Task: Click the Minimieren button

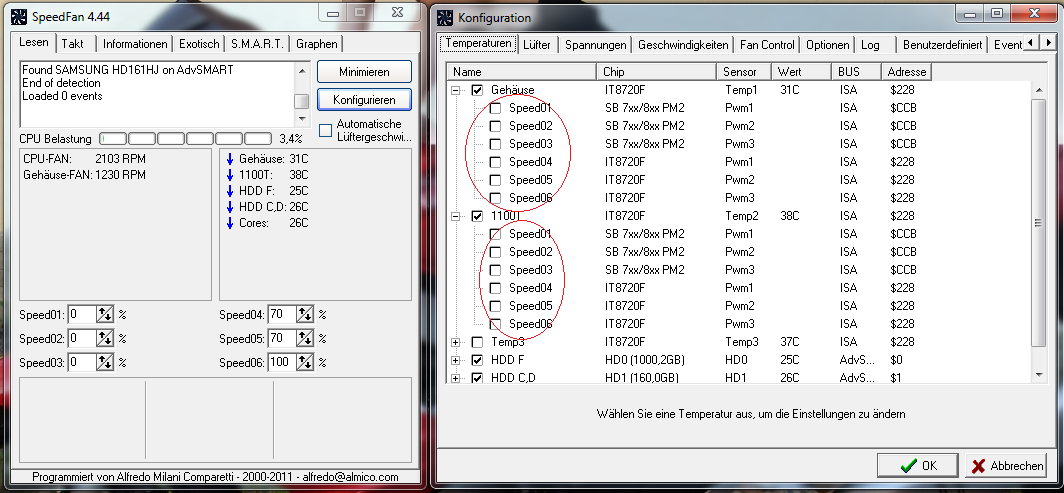Action: pos(364,72)
